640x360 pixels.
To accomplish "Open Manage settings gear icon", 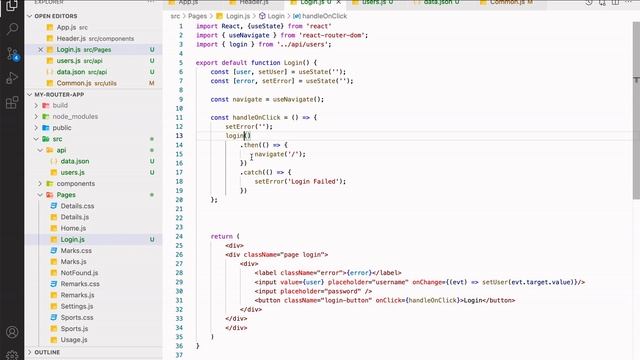I will (12, 355).
